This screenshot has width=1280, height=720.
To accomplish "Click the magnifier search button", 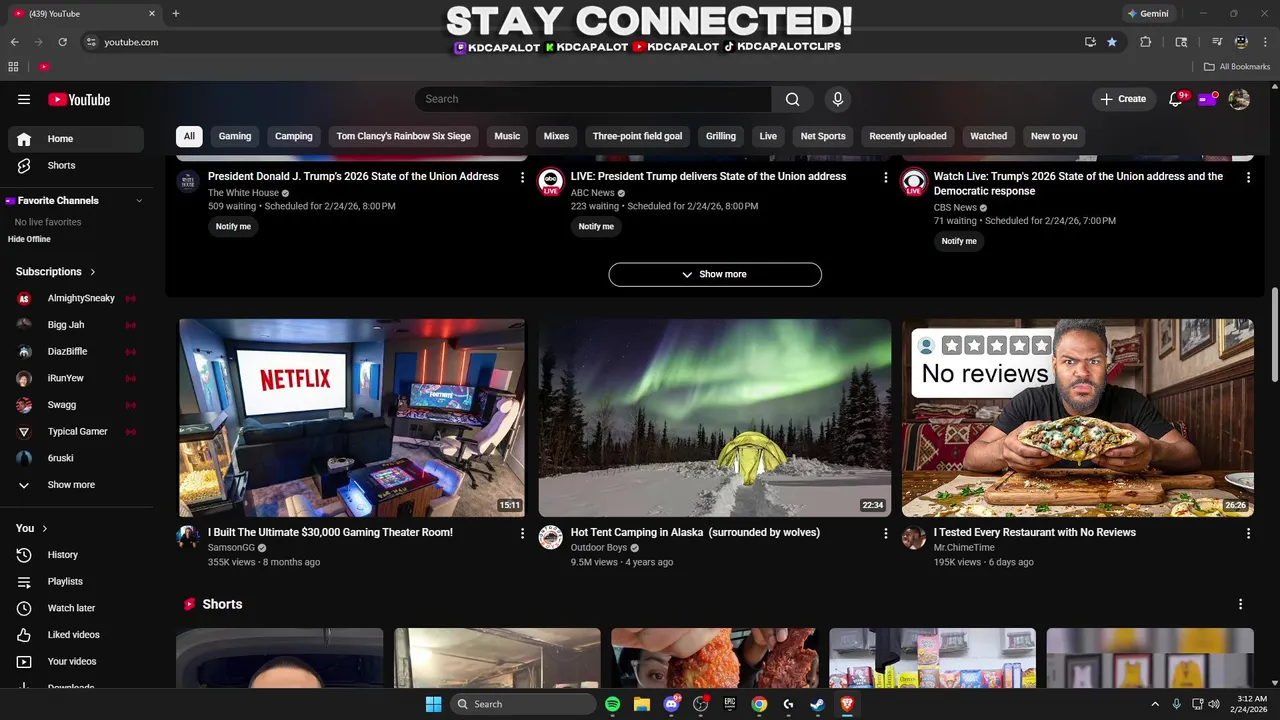I will tap(792, 99).
